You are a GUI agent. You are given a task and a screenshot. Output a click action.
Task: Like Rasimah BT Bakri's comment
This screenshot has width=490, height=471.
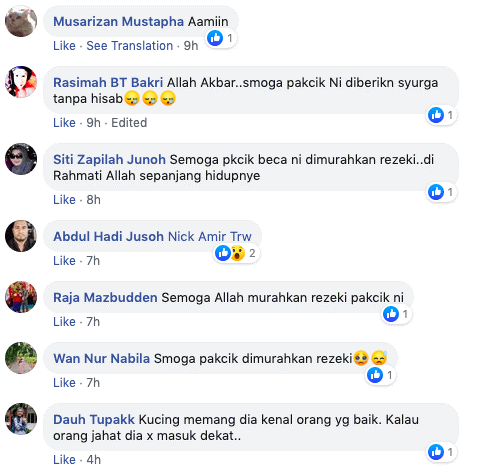[64, 123]
